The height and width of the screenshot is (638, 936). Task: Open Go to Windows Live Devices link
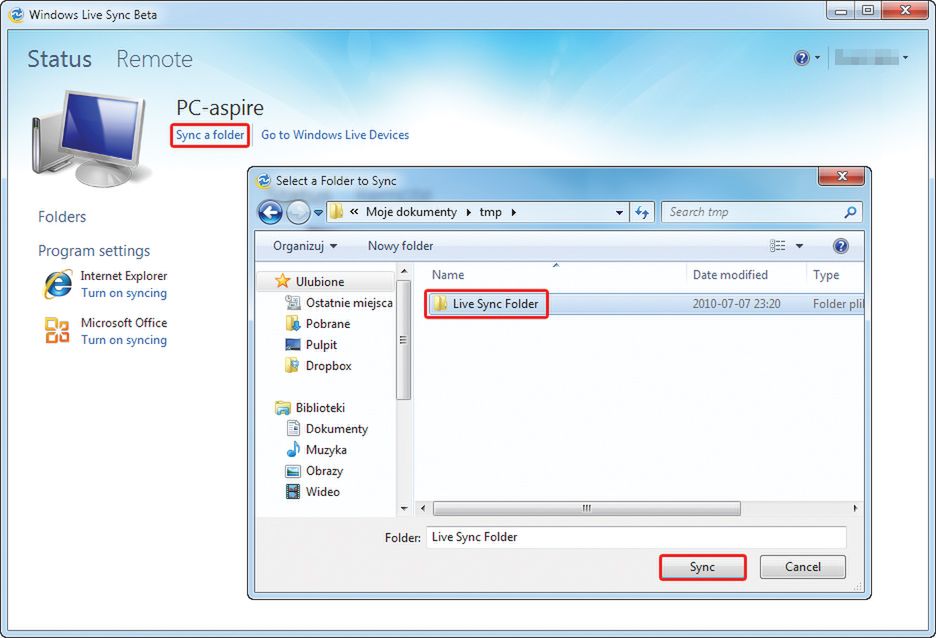coord(335,135)
